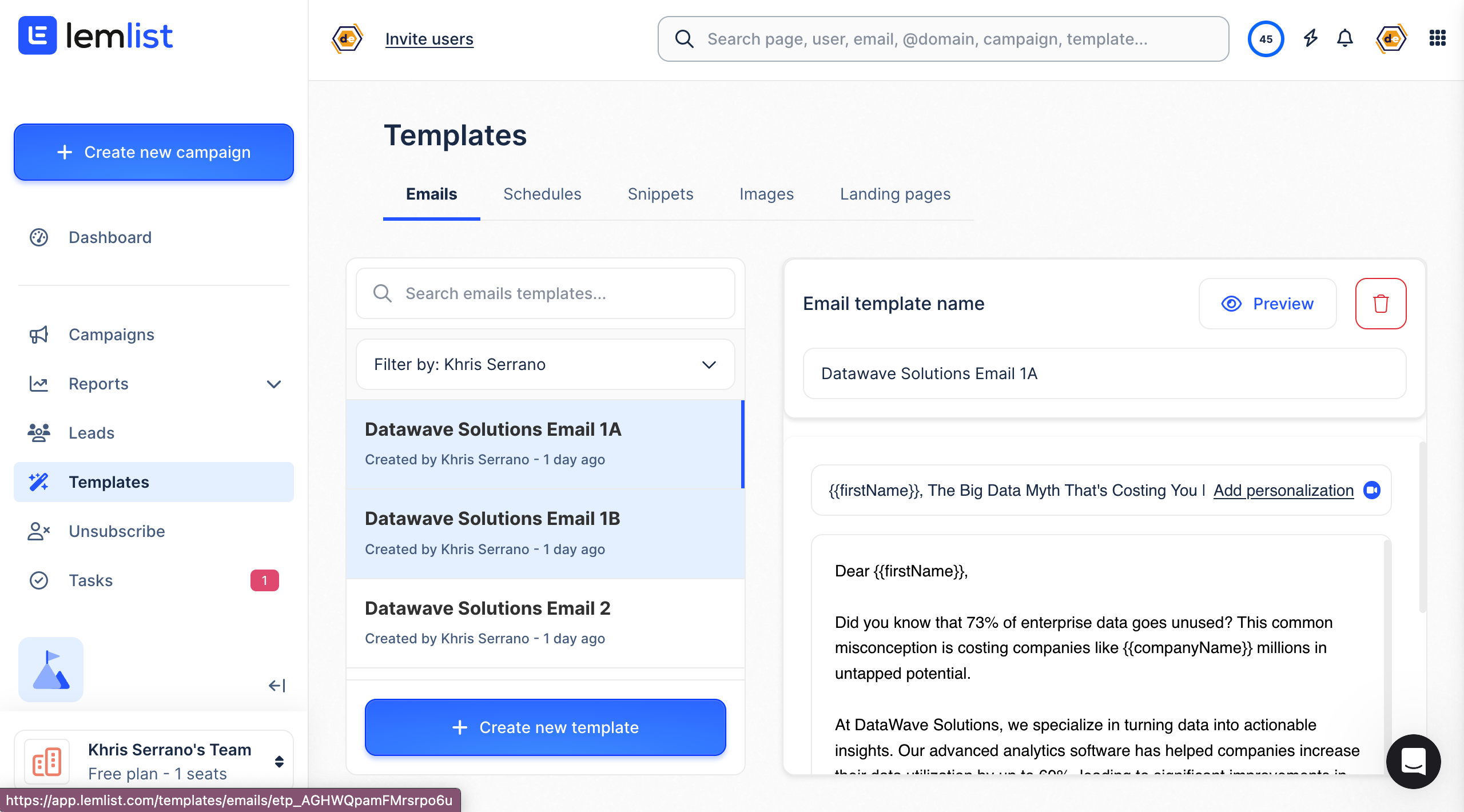Image resolution: width=1464 pixels, height=812 pixels.
Task: Click the red trash delete template icon
Action: click(1380, 304)
